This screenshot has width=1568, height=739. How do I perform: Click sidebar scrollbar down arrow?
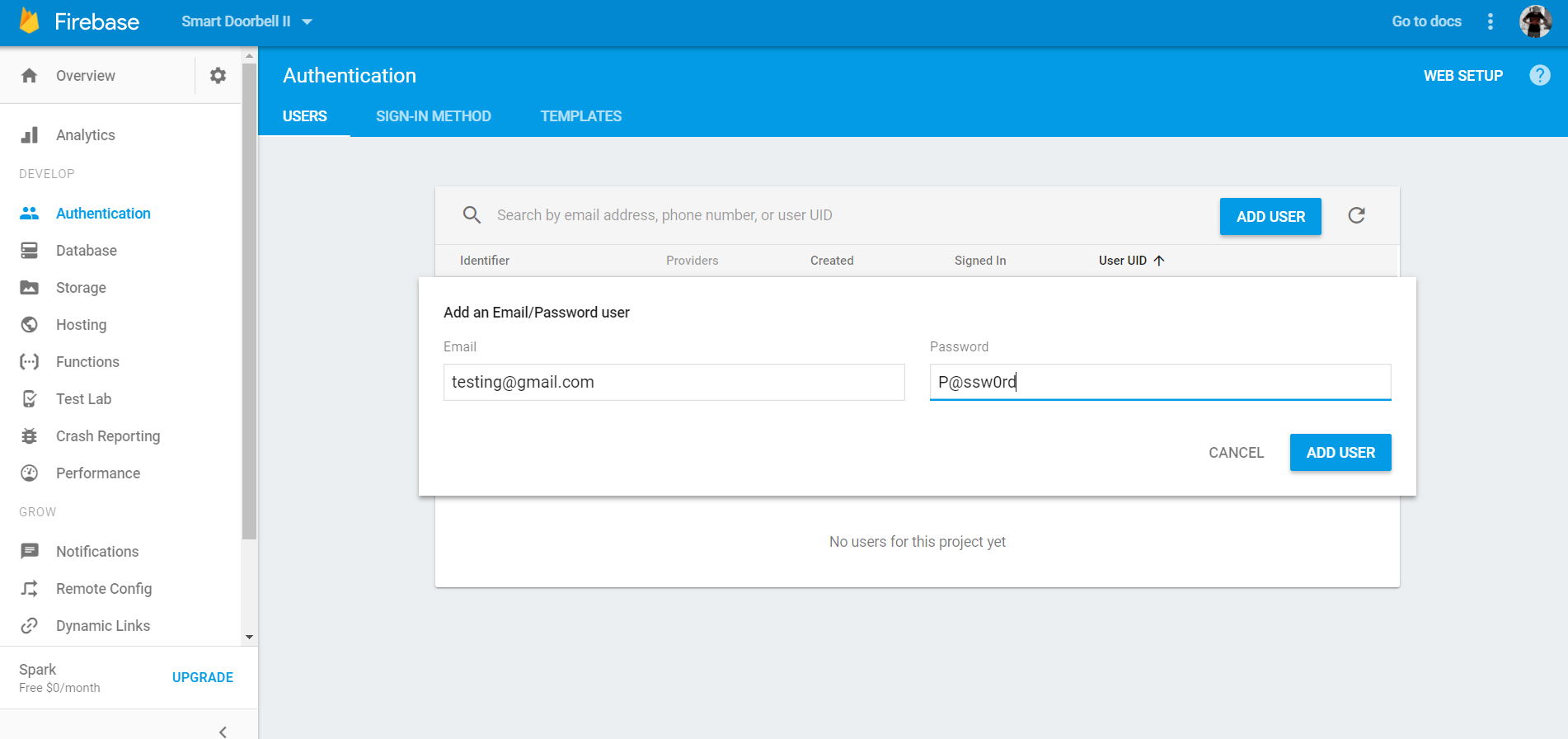coord(249,638)
